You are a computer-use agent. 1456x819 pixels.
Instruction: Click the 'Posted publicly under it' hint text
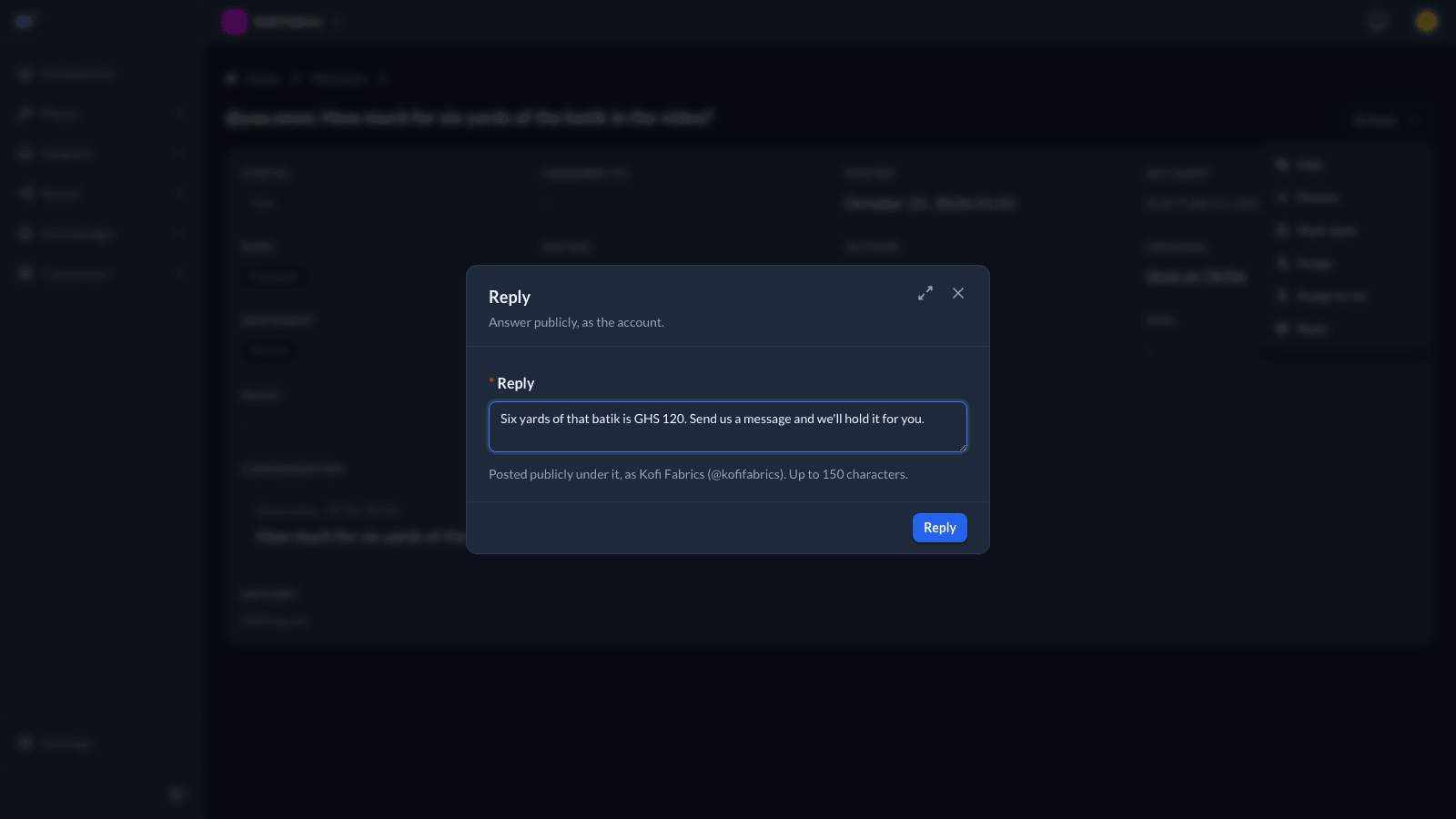[x=698, y=474]
